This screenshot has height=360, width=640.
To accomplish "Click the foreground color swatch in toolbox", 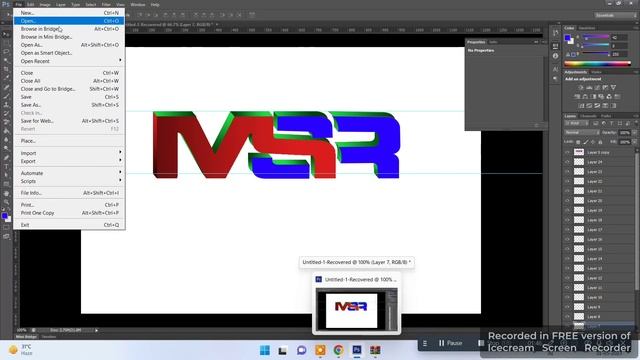I will click(x=4, y=216).
